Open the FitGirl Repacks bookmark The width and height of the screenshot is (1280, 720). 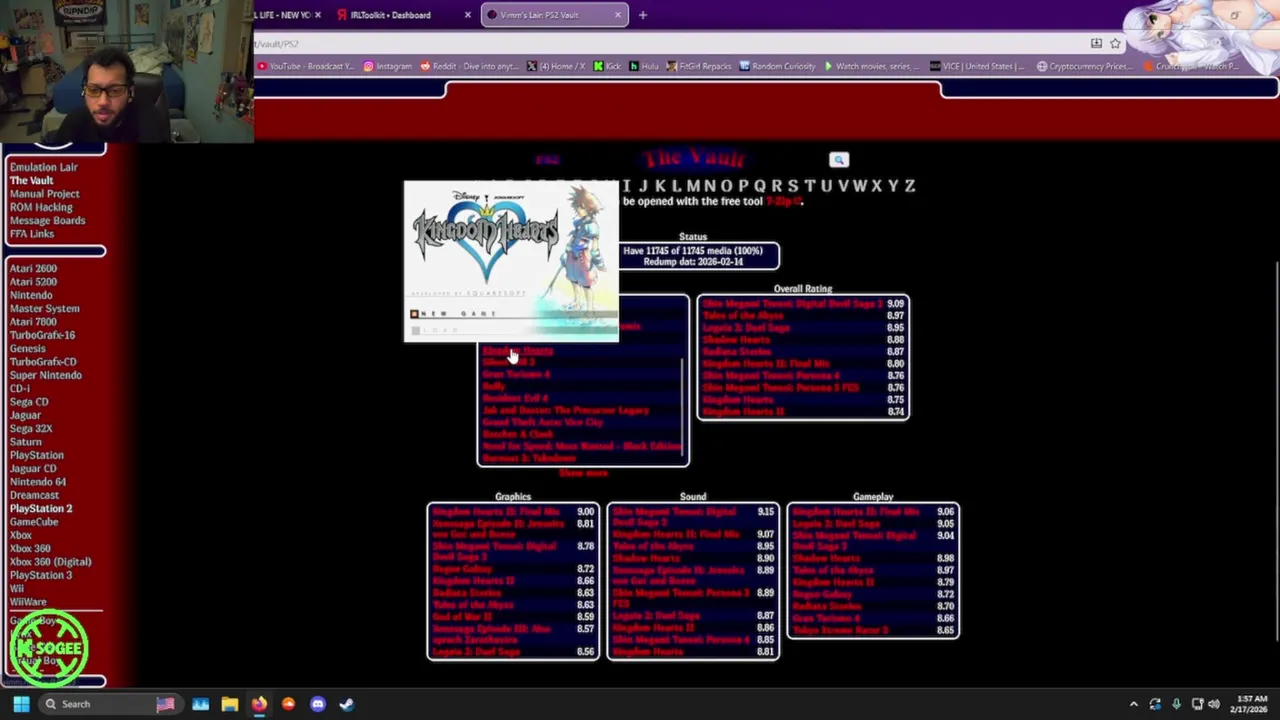(699, 66)
